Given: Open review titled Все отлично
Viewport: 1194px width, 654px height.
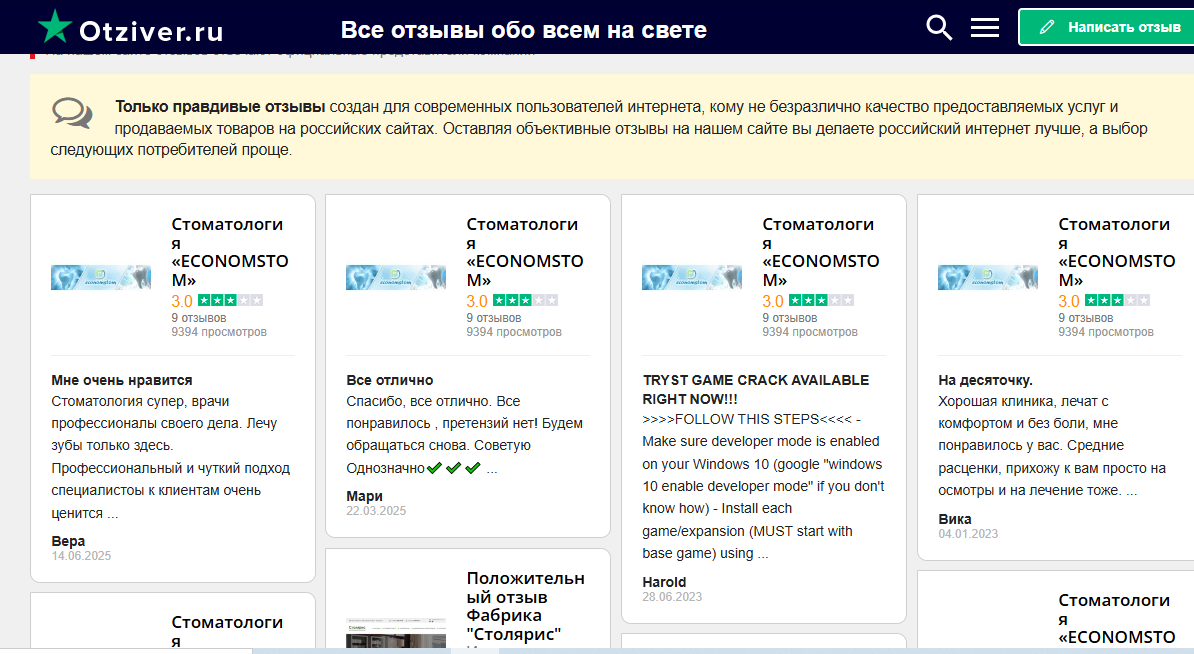Looking at the screenshot, I should [x=390, y=380].
